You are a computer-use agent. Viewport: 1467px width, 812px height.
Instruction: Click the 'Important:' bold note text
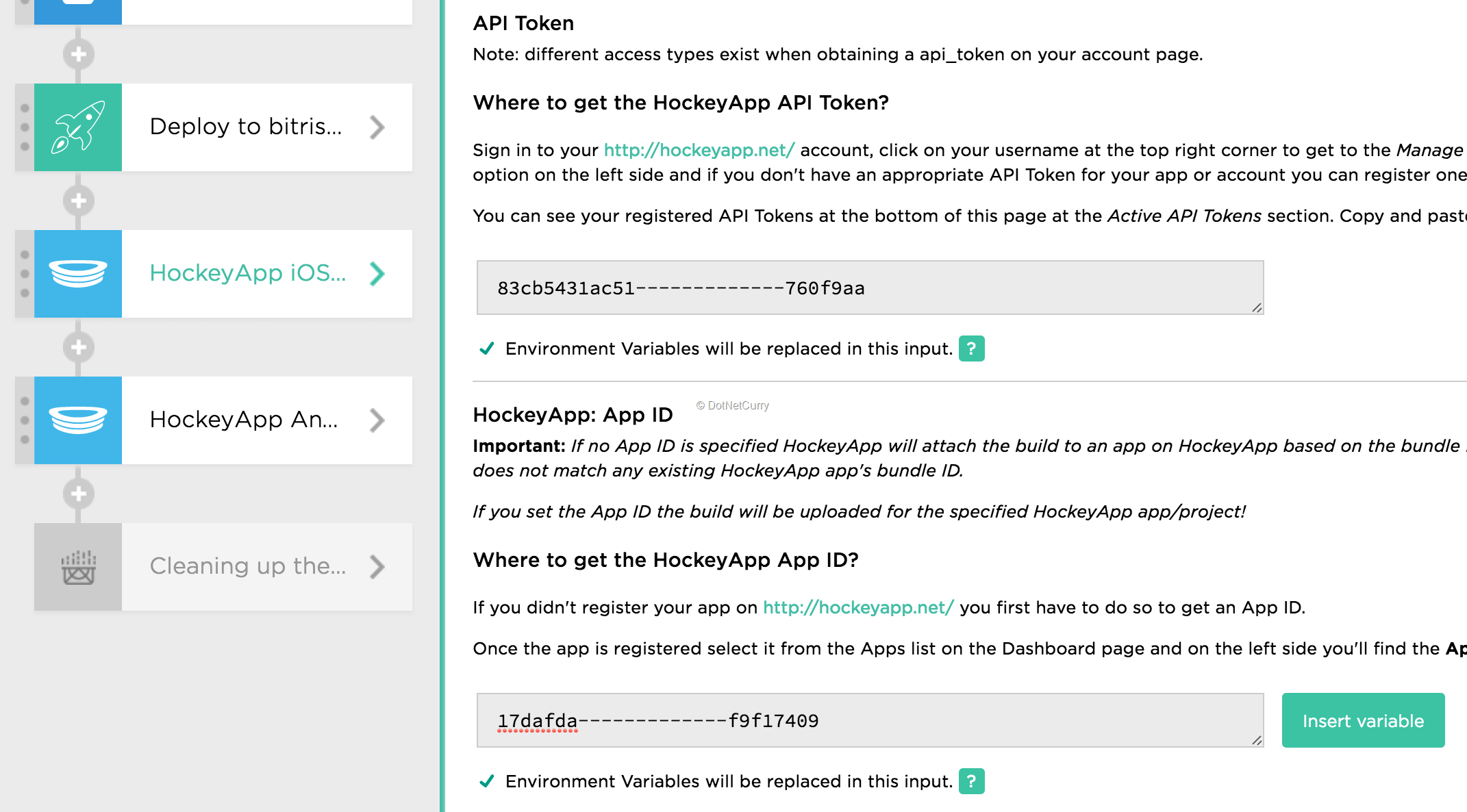click(519, 446)
